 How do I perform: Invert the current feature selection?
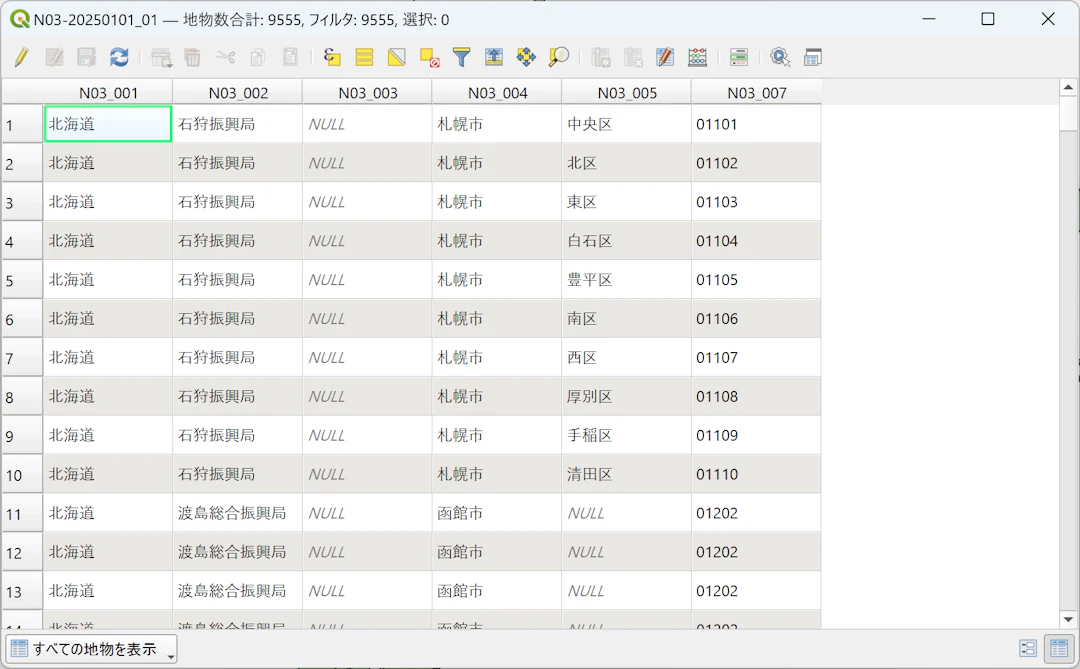pos(397,57)
